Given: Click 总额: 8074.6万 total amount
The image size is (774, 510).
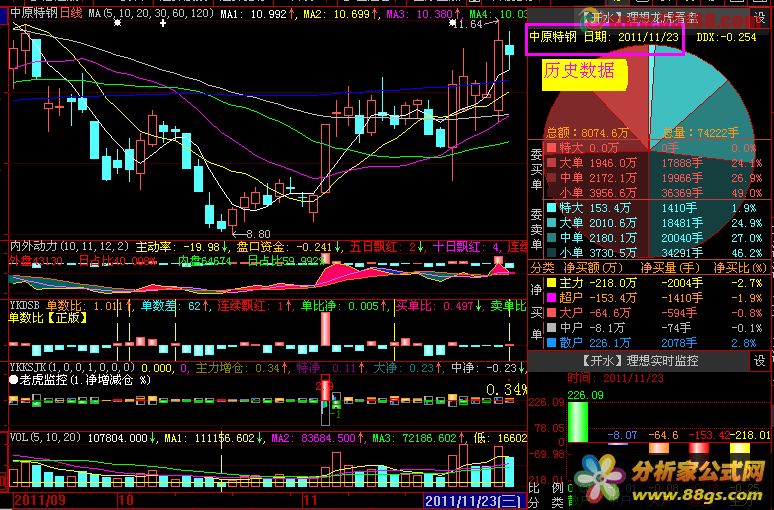Looking at the screenshot, I should coord(587,133).
